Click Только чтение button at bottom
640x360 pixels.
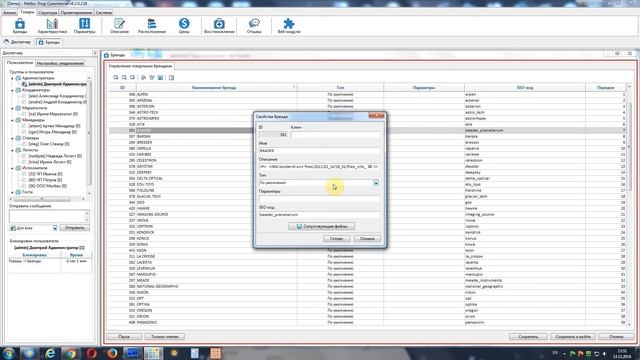(x=165, y=337)
